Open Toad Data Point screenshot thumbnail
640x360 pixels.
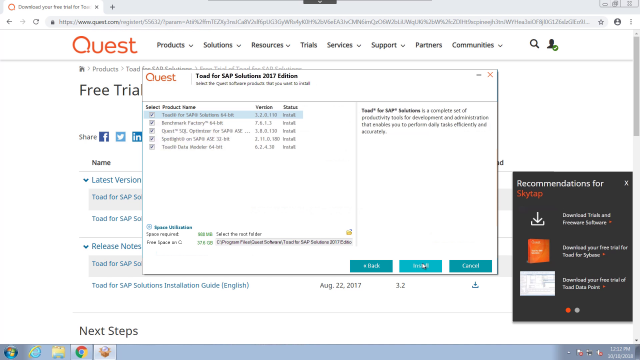pyautogui.click(x=537, y=283)
